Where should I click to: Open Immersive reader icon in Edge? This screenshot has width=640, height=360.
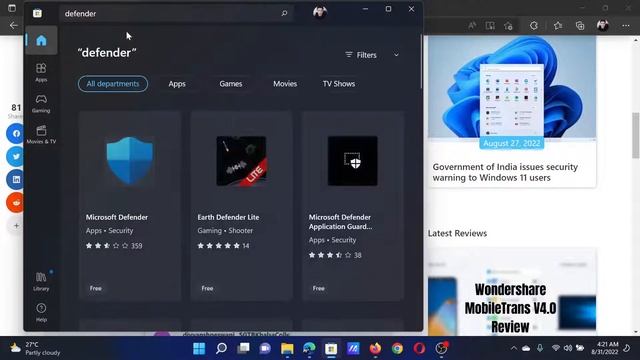coord(490,26)
